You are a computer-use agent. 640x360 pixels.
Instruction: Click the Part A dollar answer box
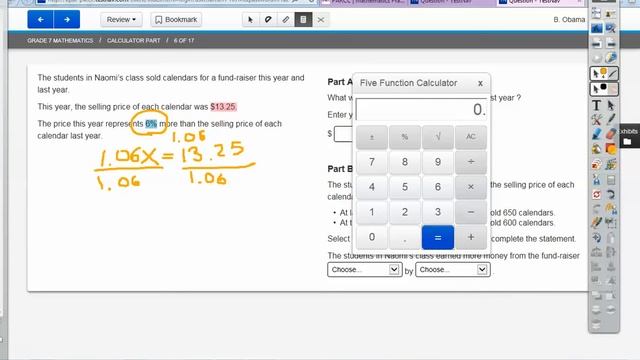[344, 134]
